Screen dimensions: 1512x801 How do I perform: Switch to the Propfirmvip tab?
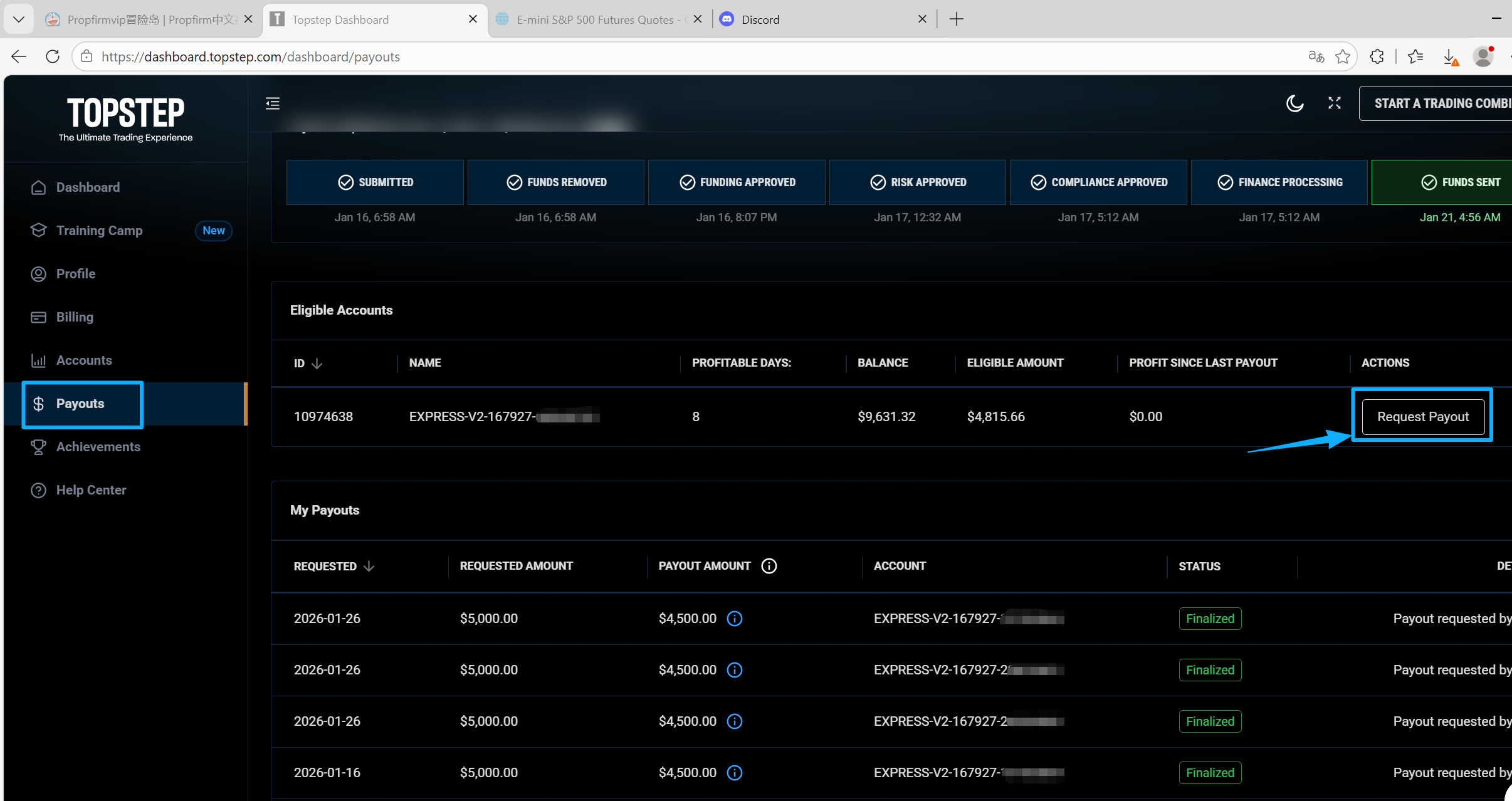point(150,19)
